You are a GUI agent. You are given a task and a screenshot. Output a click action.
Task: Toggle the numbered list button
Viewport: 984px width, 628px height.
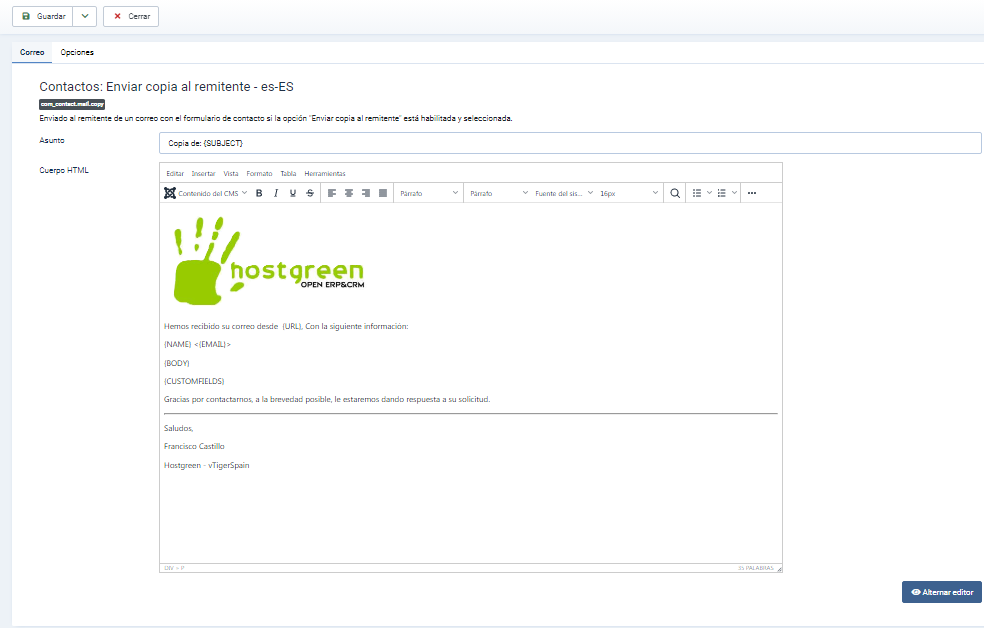[722, 193]
